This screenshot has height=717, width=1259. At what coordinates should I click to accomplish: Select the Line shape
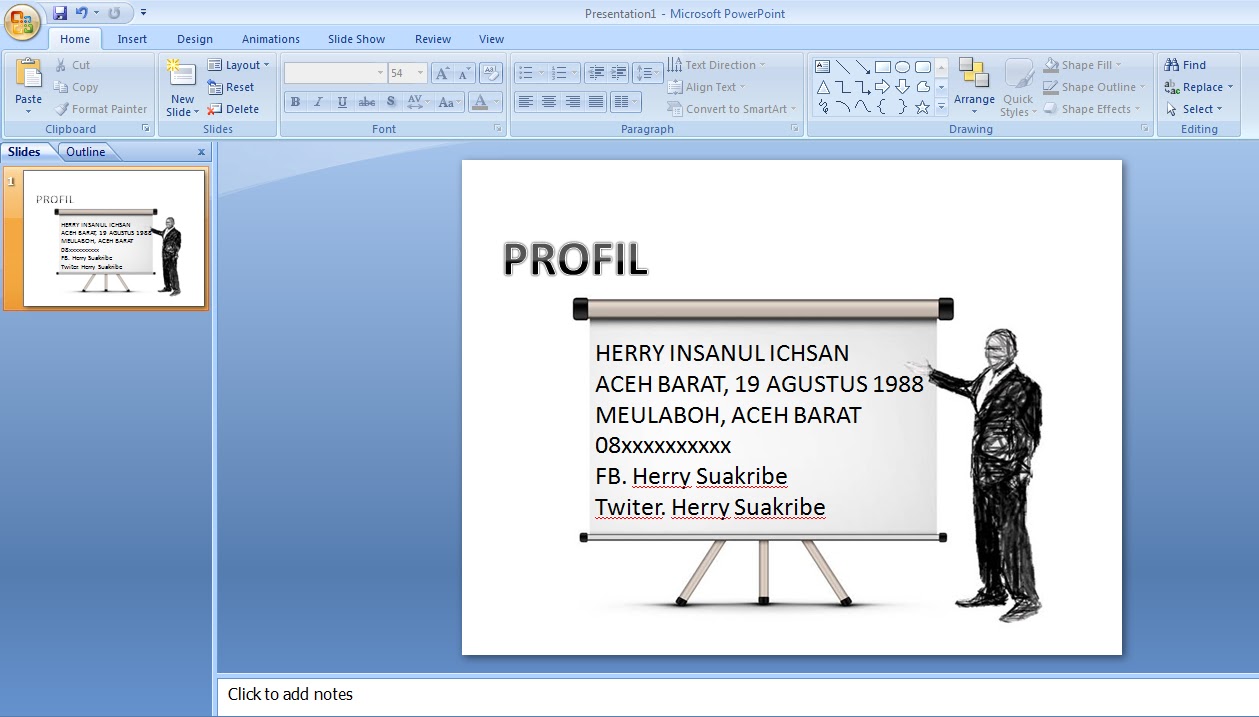(843, 67)
